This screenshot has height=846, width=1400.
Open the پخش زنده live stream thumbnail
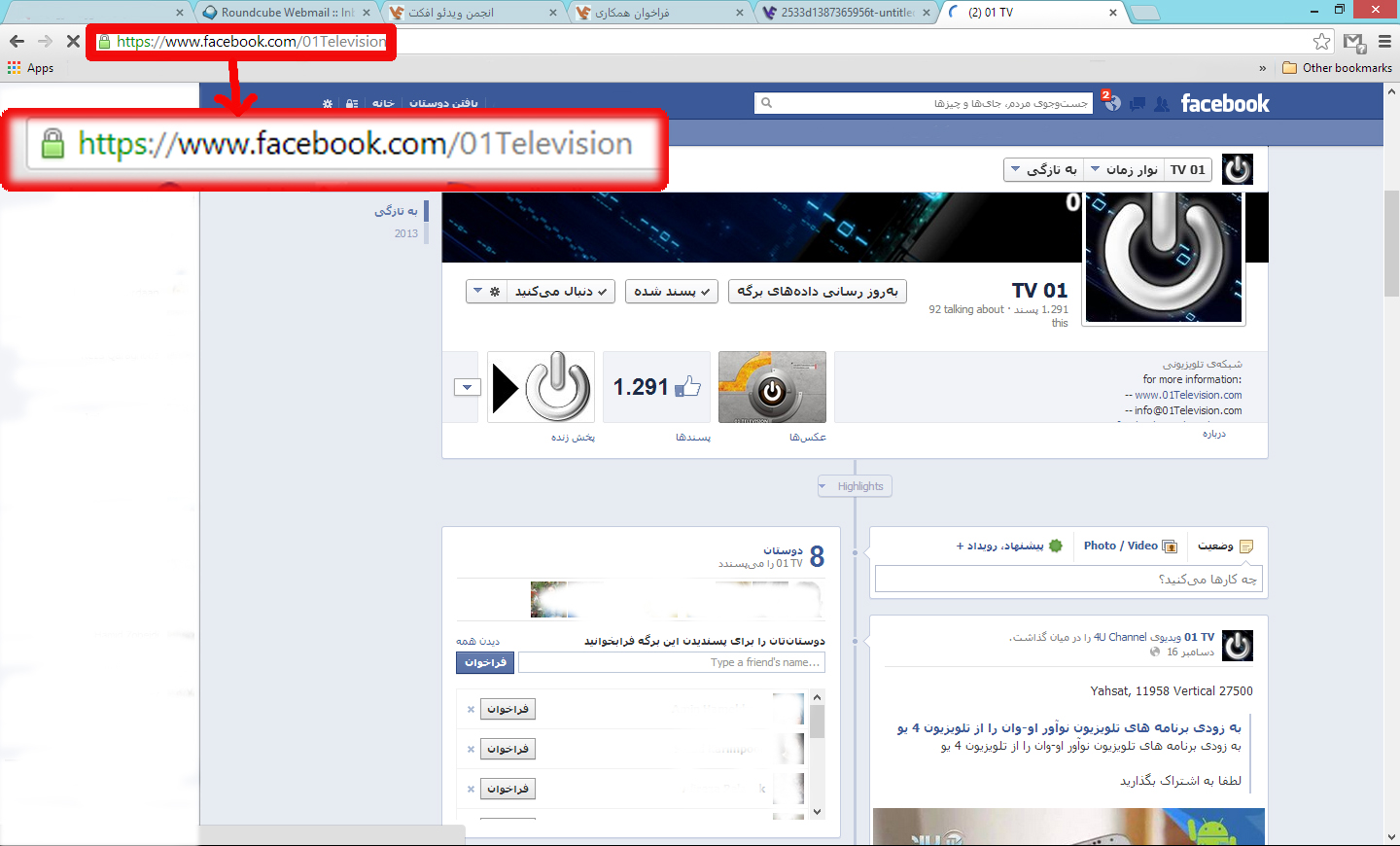(541, 387)
